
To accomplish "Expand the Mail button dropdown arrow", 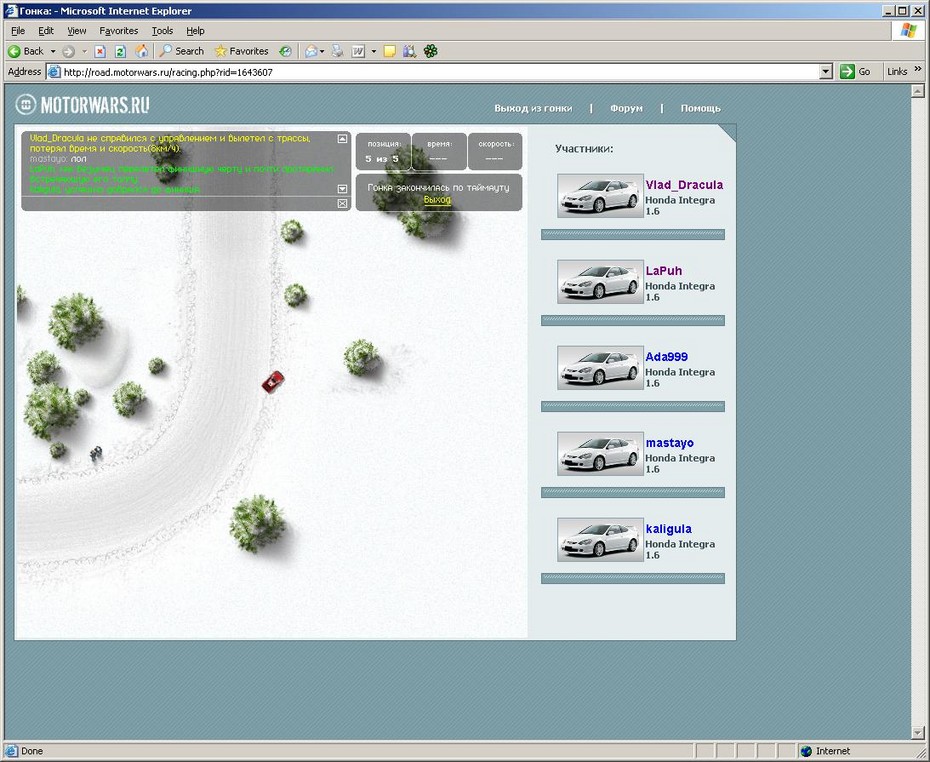I will coord(322,52).
